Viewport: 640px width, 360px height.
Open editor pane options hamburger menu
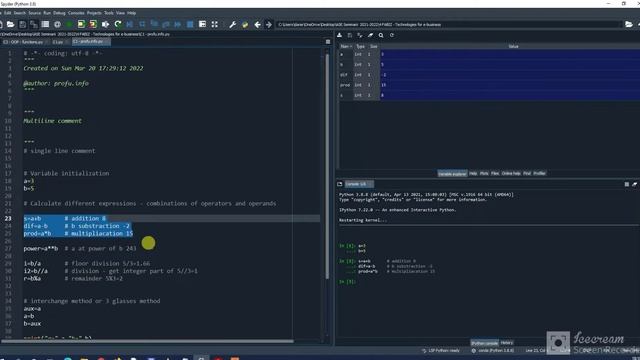tap(328, 42)
